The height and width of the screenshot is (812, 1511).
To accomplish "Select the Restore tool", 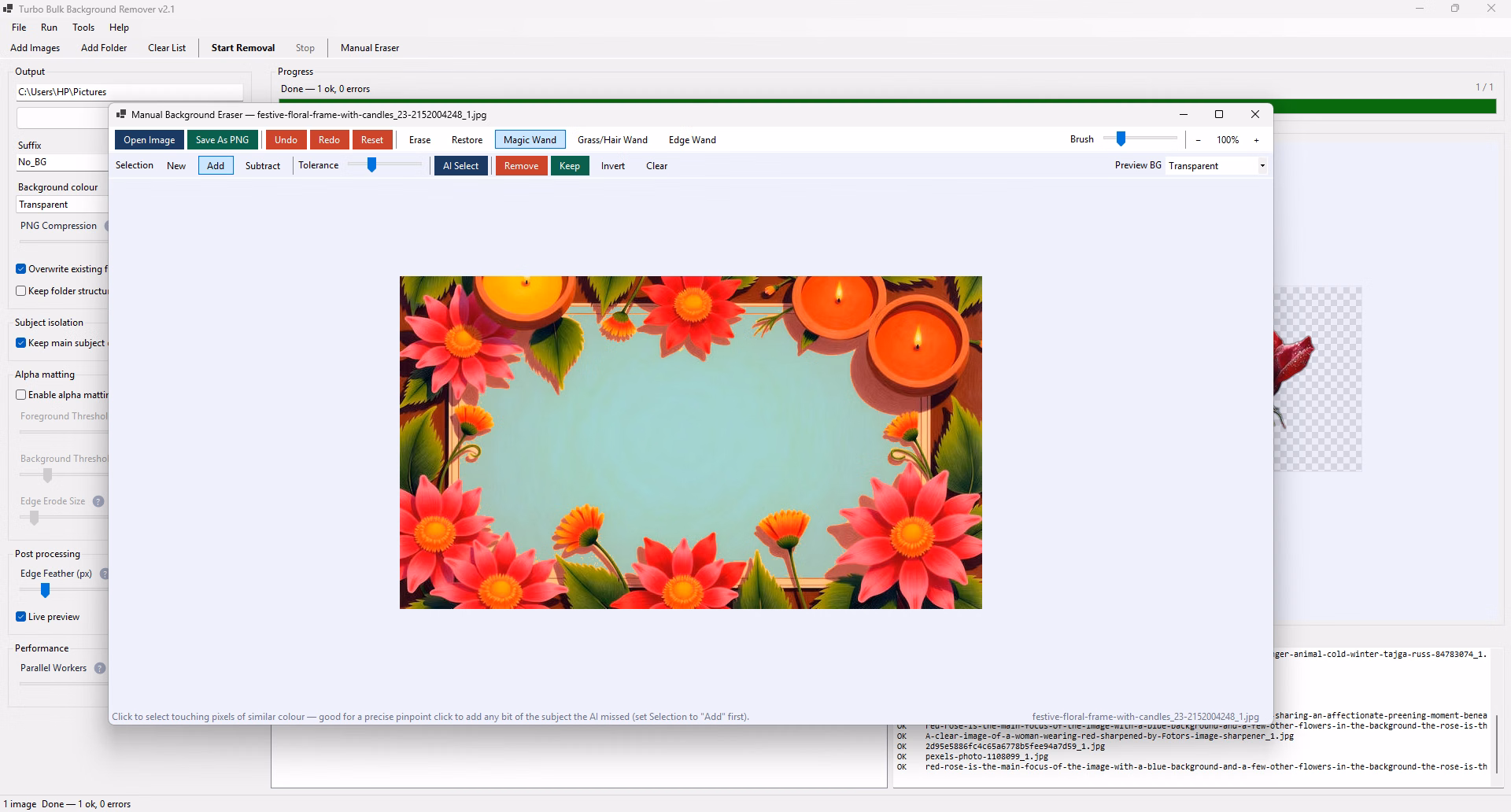I will point(467,140).
